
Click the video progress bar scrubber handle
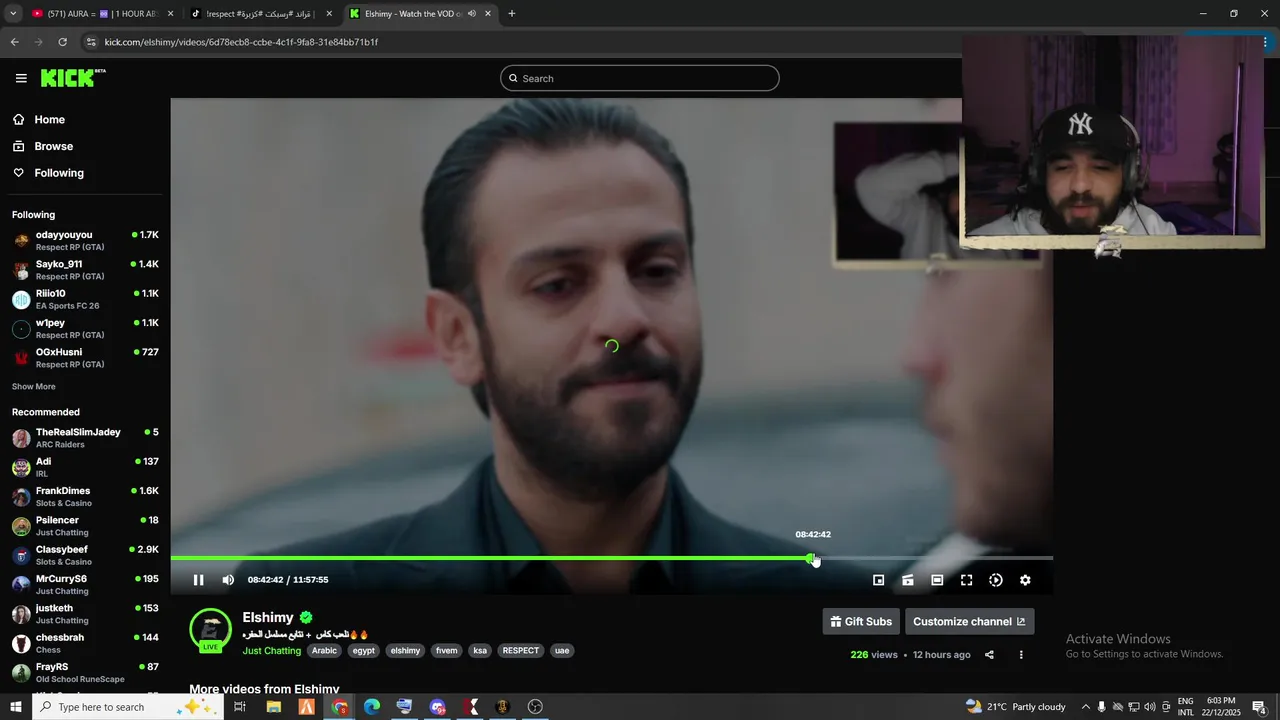pos(812,558)
